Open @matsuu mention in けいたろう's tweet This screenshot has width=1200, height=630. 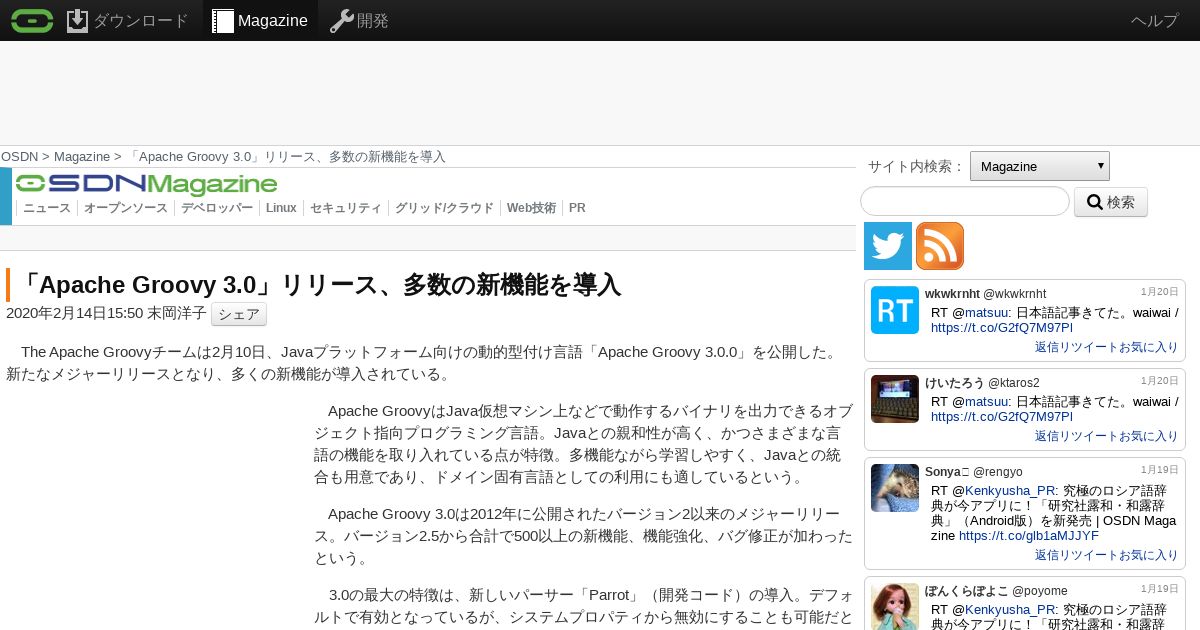coord(984,401)
